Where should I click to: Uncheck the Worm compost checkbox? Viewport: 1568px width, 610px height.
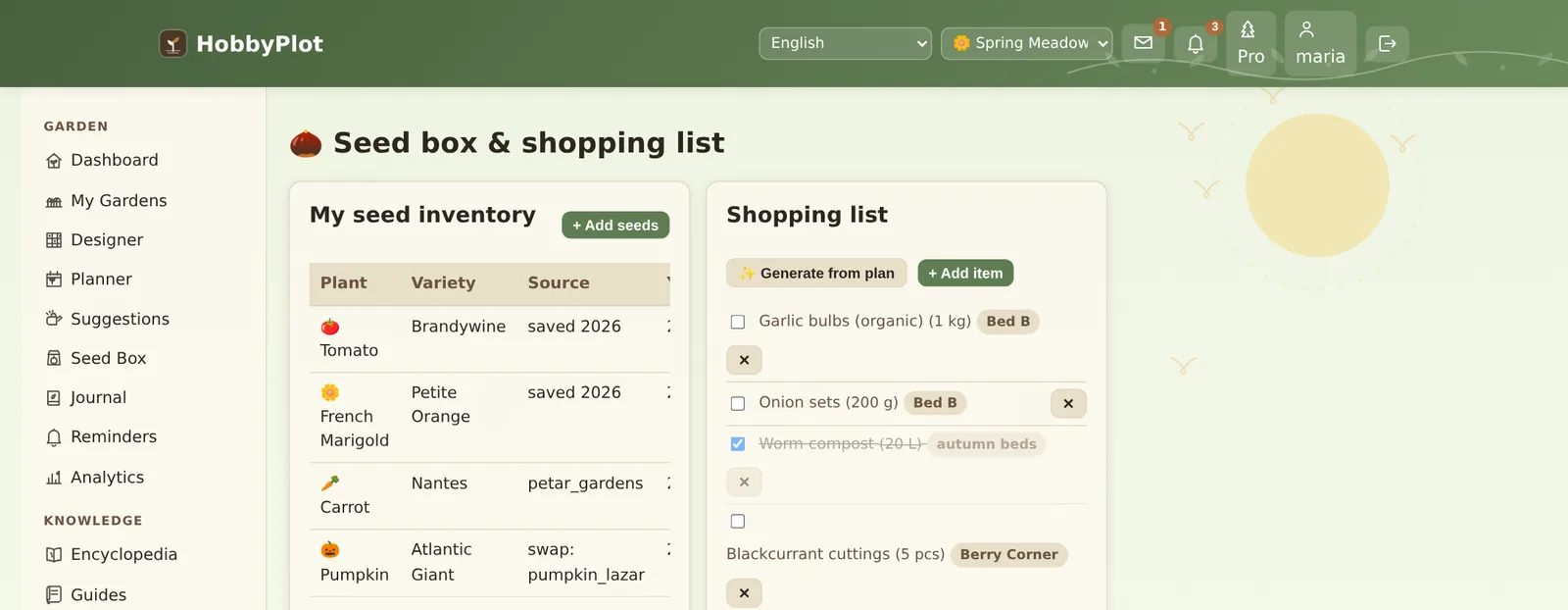click(738, 444)
